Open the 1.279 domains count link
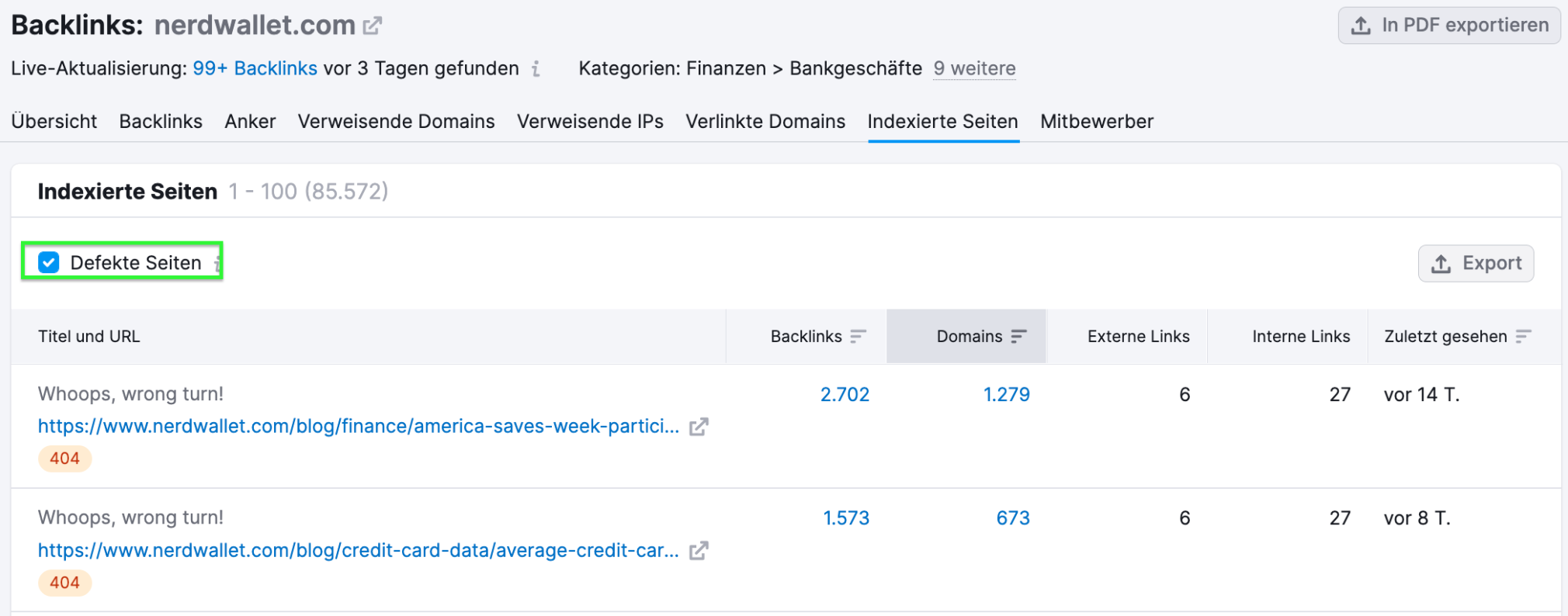 coord(1006,395)
